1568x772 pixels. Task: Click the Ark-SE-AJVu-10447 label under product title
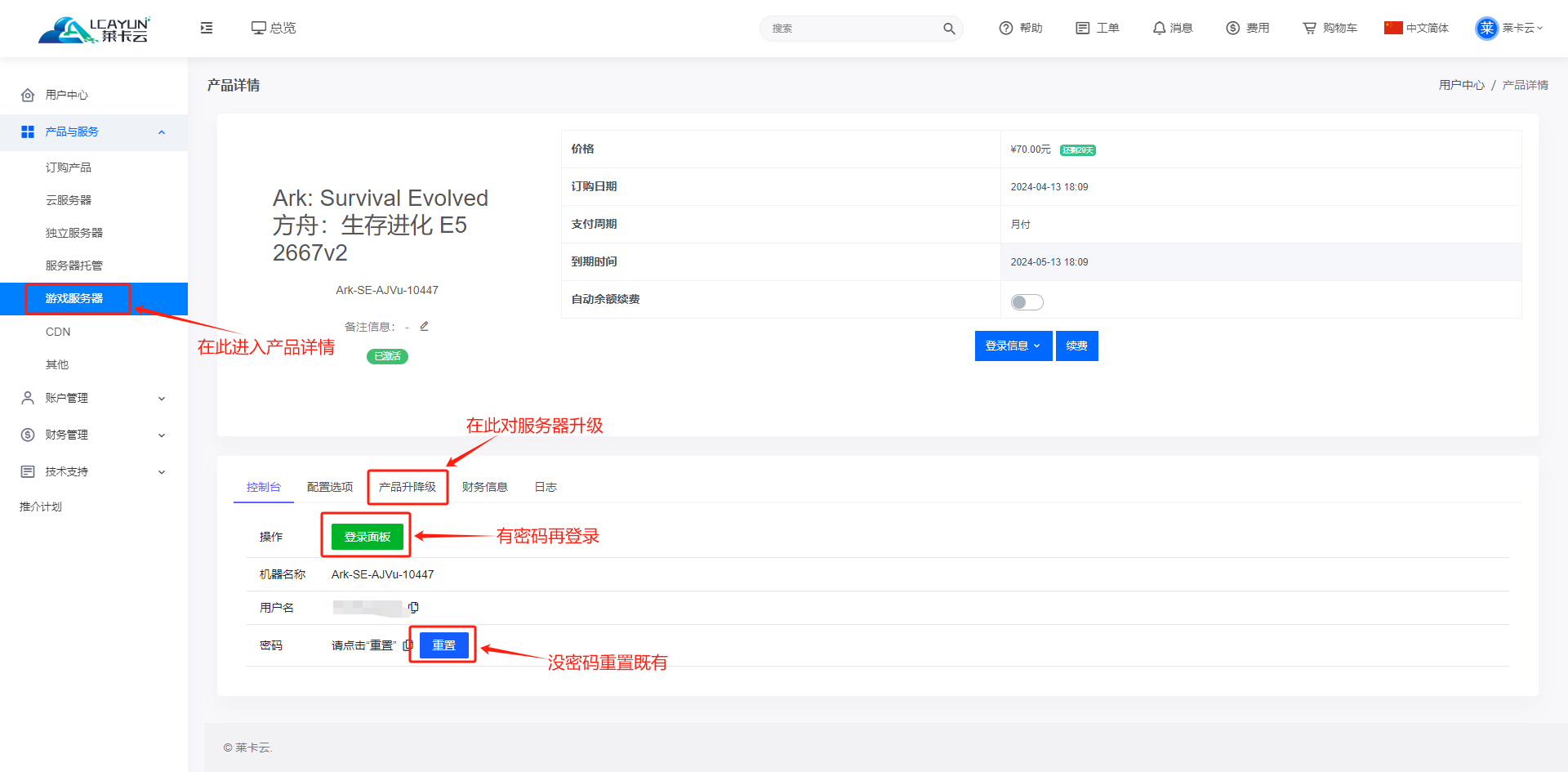point(387,290)
